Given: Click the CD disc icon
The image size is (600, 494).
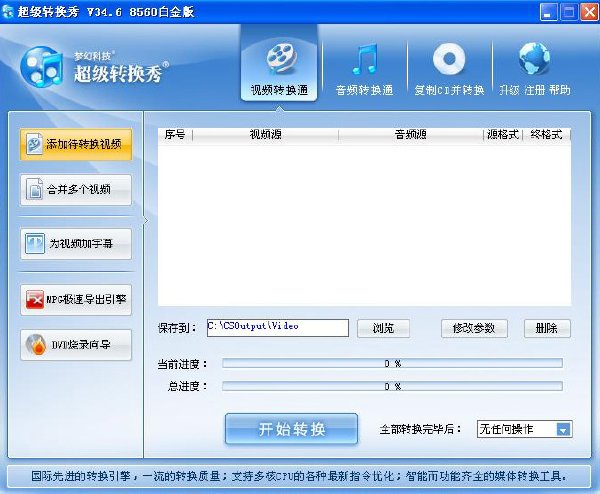Looking at the screenshot, I should point(449,59).
